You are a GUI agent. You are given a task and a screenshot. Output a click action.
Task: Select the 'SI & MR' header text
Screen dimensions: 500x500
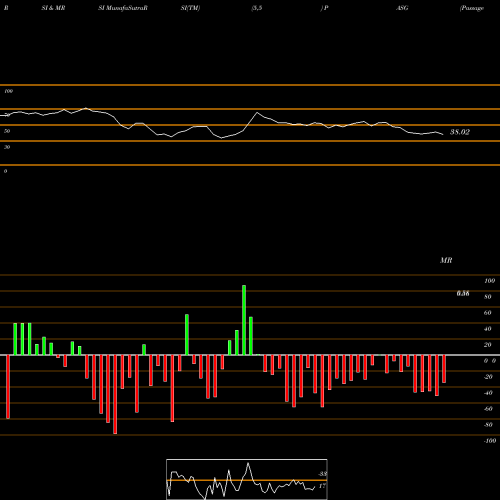(x=53, y=8)
